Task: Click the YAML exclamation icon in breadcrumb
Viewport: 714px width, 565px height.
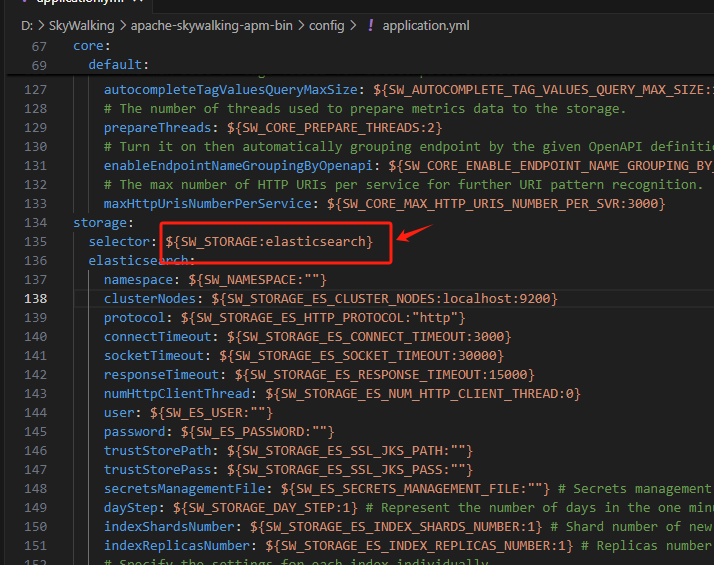Action: coord(371,25)
